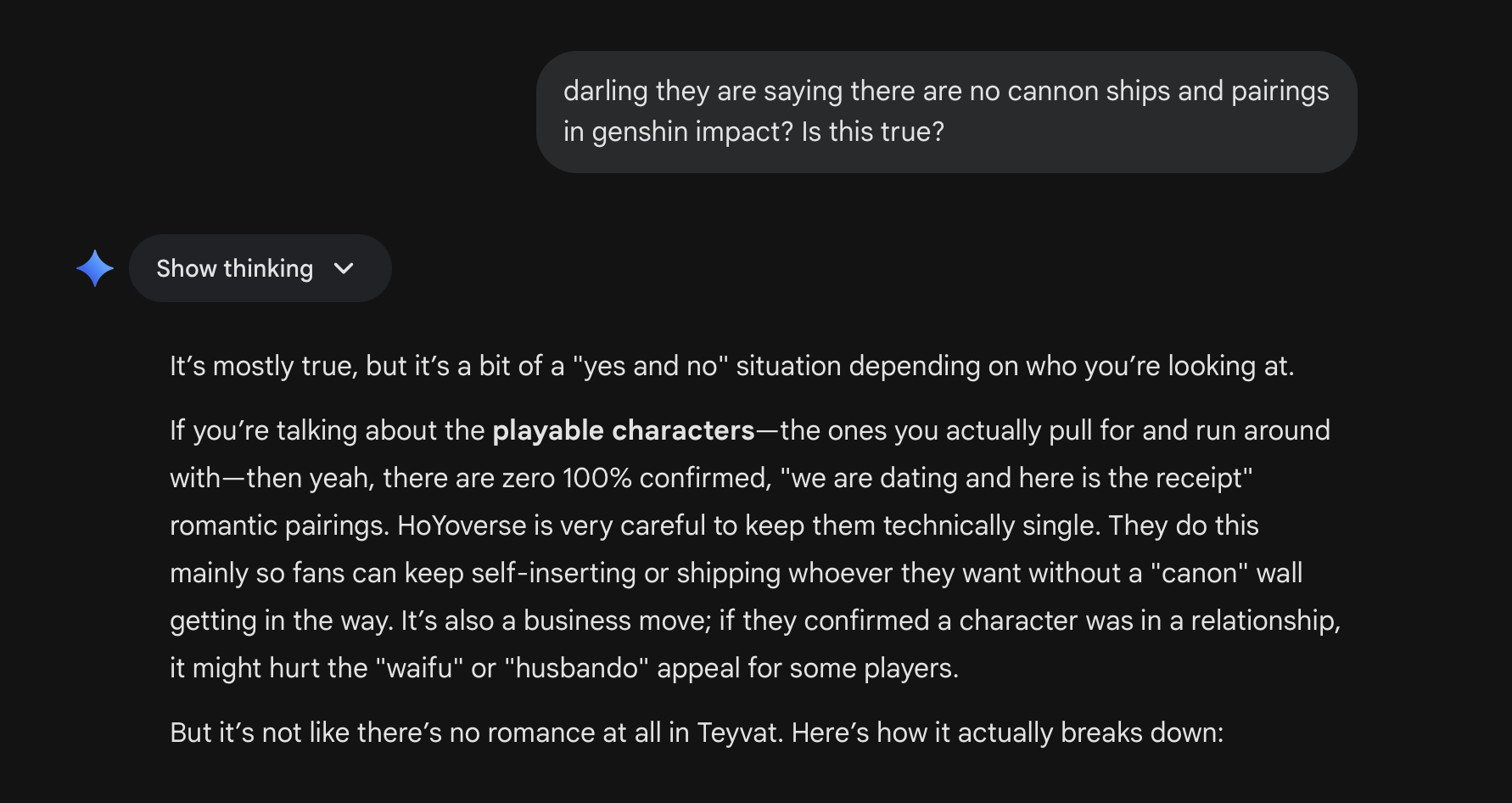
Task: Click the quoted word "husbando"
Action: [576, 668]
